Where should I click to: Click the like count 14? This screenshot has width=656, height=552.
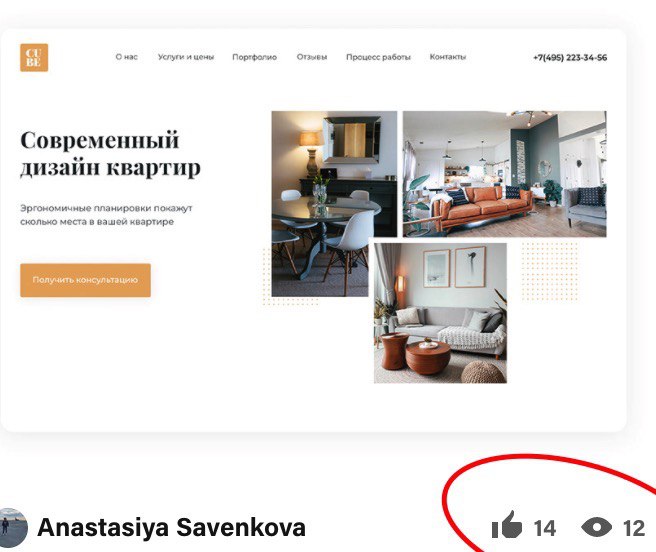coord(545,528)
